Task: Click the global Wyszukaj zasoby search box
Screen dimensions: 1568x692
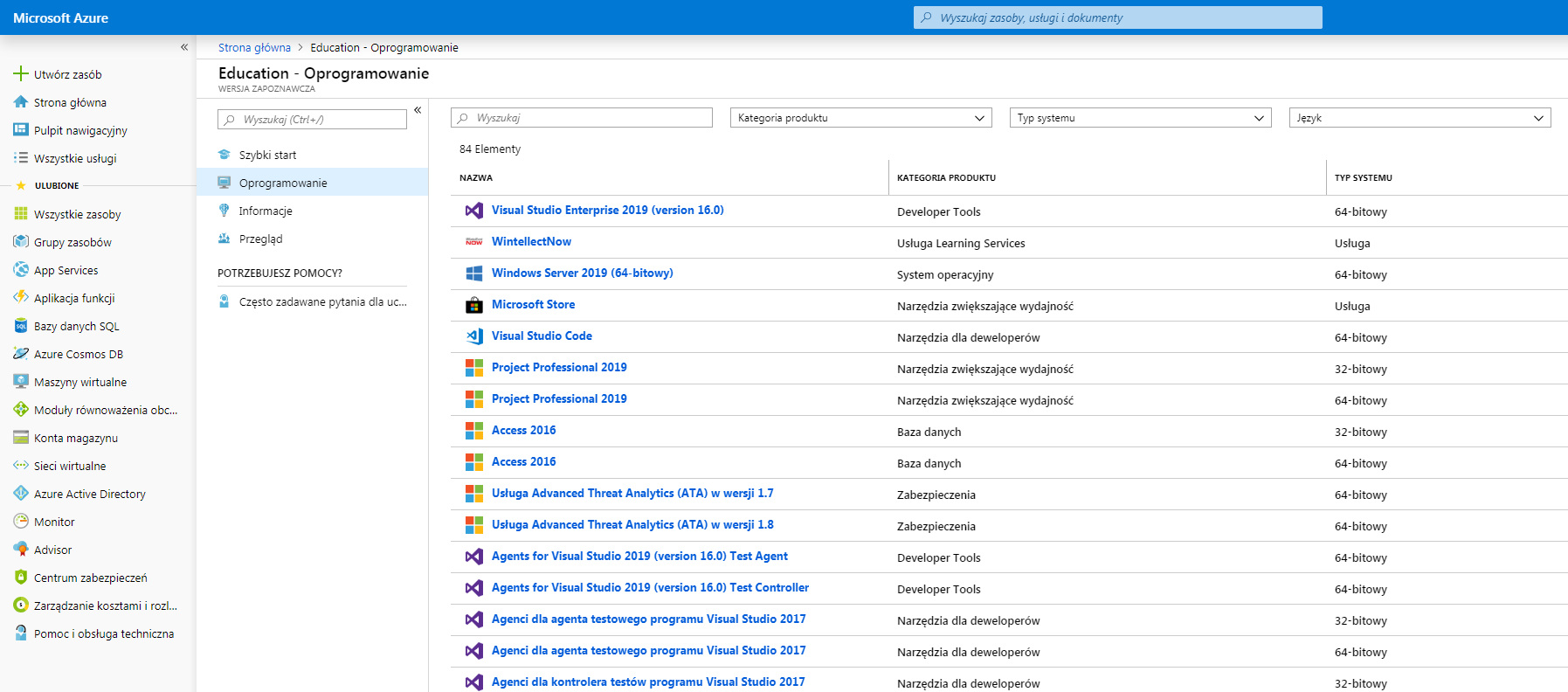Action: [1118, 17]
